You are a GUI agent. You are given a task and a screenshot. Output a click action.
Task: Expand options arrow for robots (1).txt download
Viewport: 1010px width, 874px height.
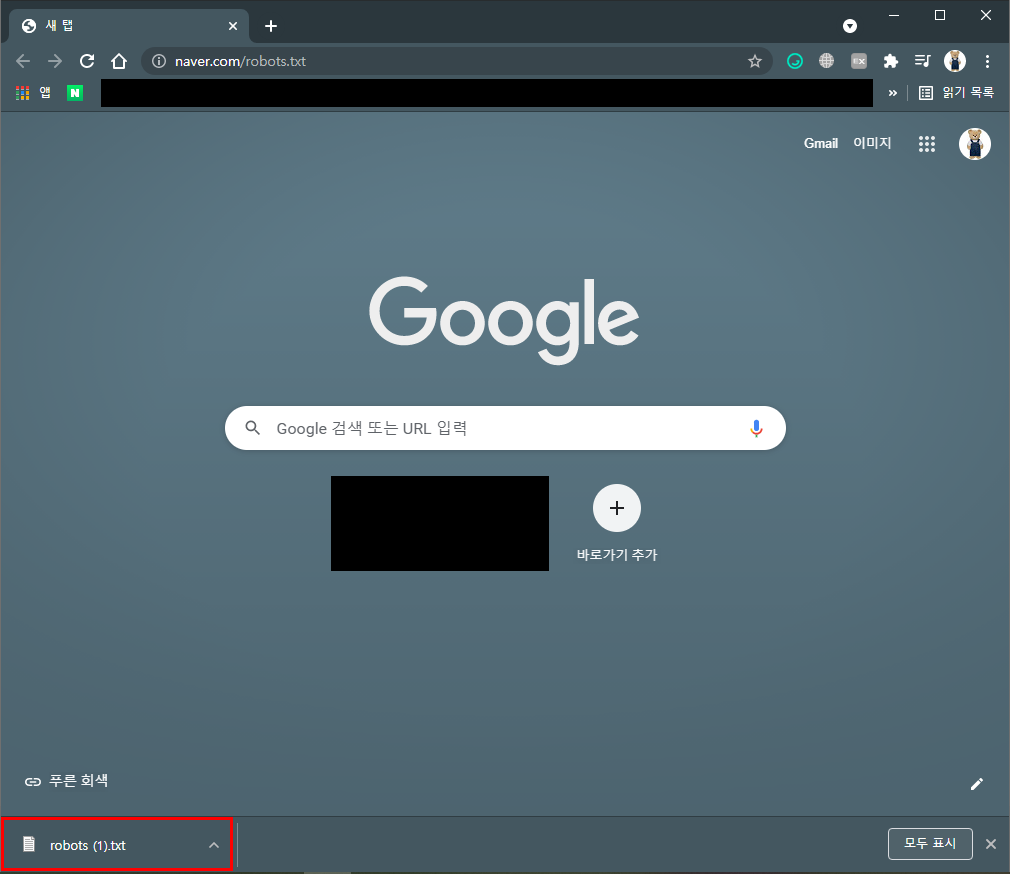[214, 845]
